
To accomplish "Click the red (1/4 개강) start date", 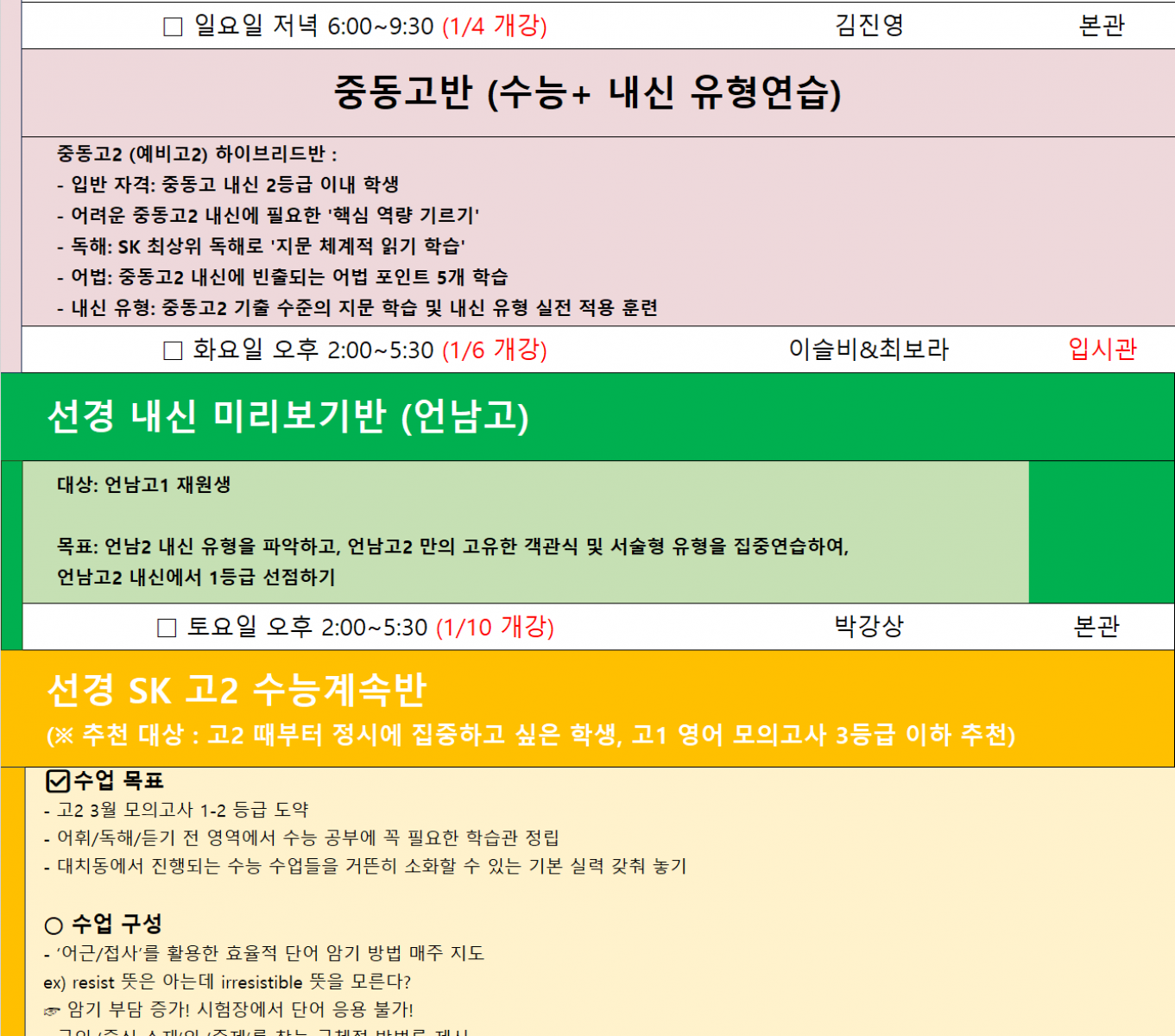I will coord(495,26).
